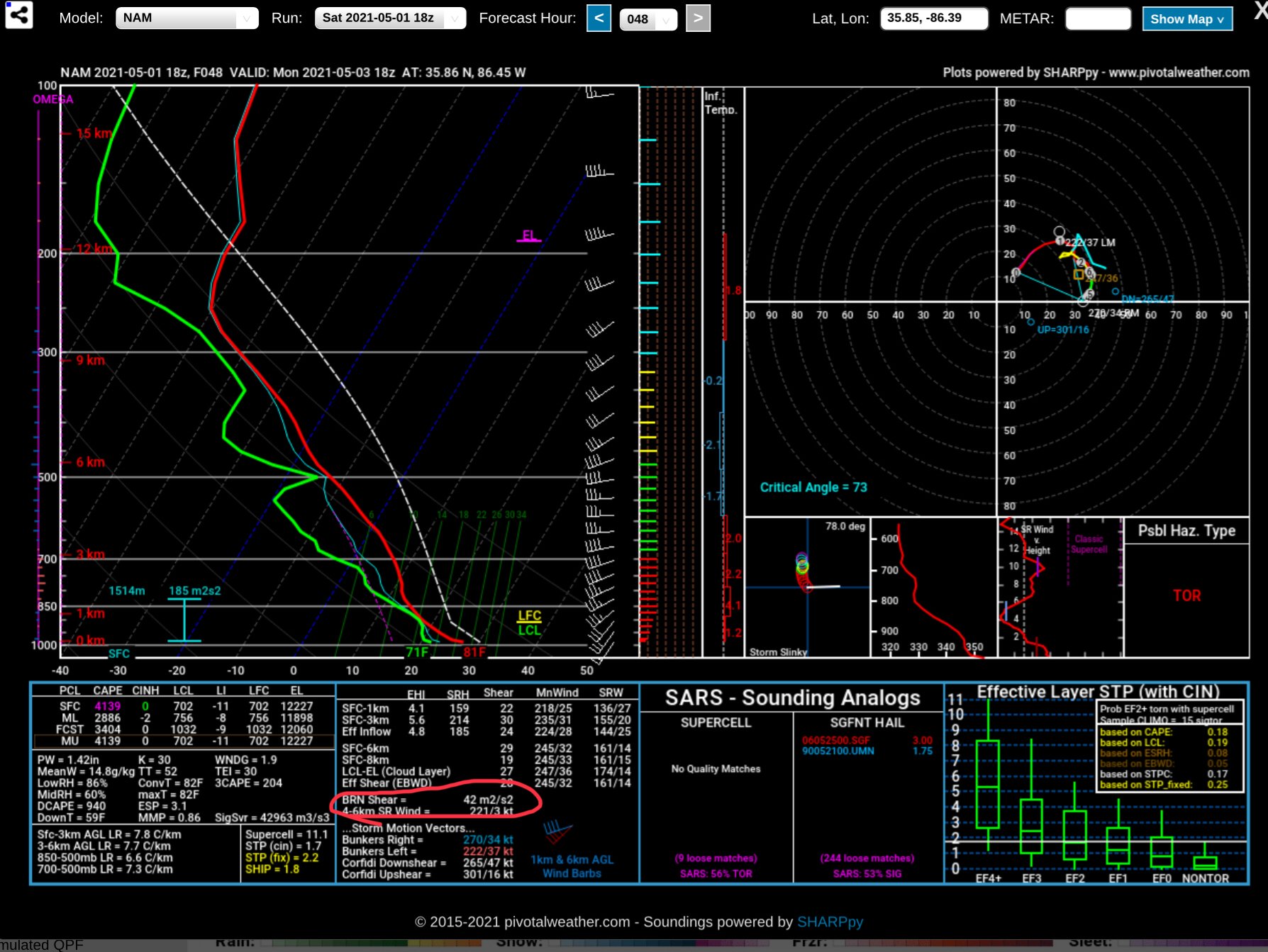This screenshot has width=1268, height=952.
Task: Click the Bunkers Left 222/37 kt value
Action: click(x=488, y=851)
